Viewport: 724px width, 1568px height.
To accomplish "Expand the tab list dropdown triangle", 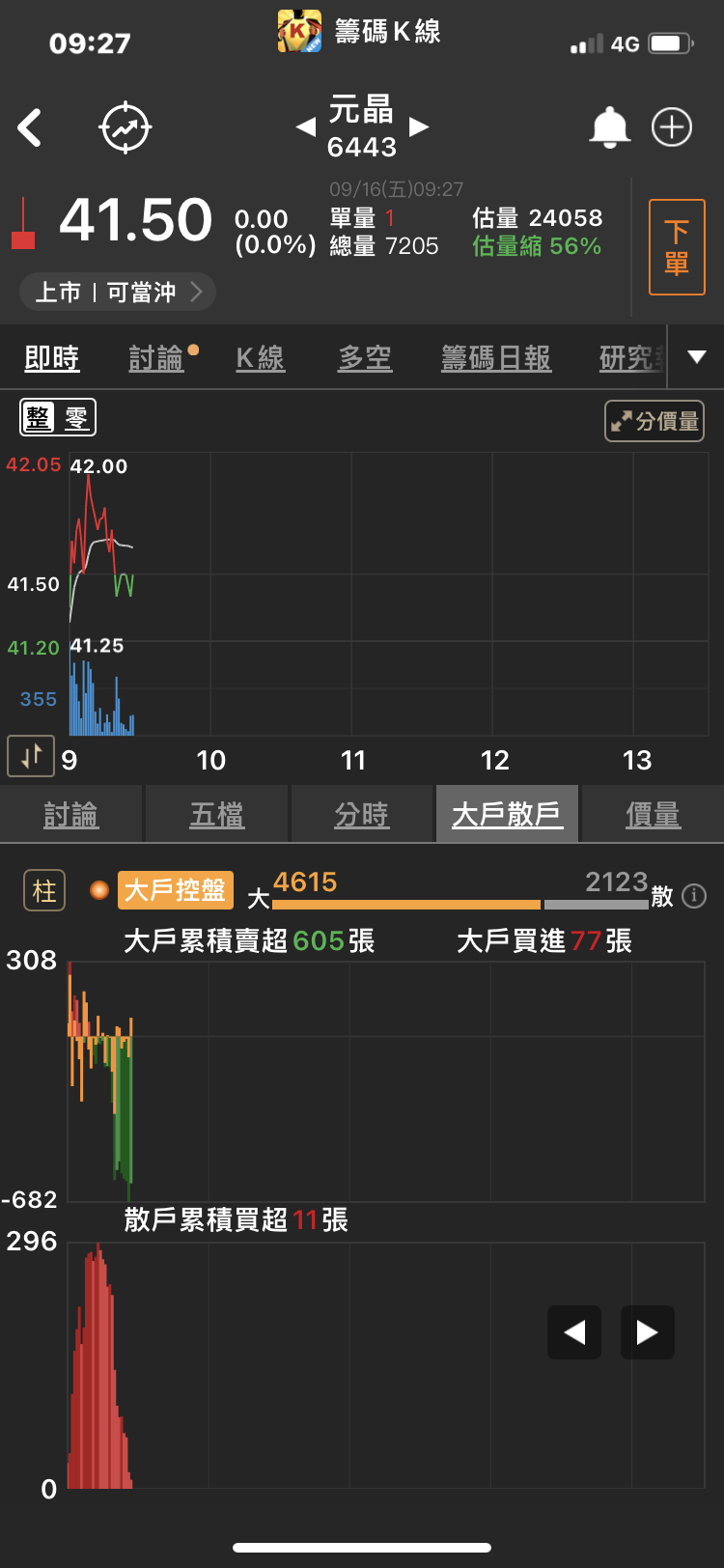I will click(x=696, y=357).
